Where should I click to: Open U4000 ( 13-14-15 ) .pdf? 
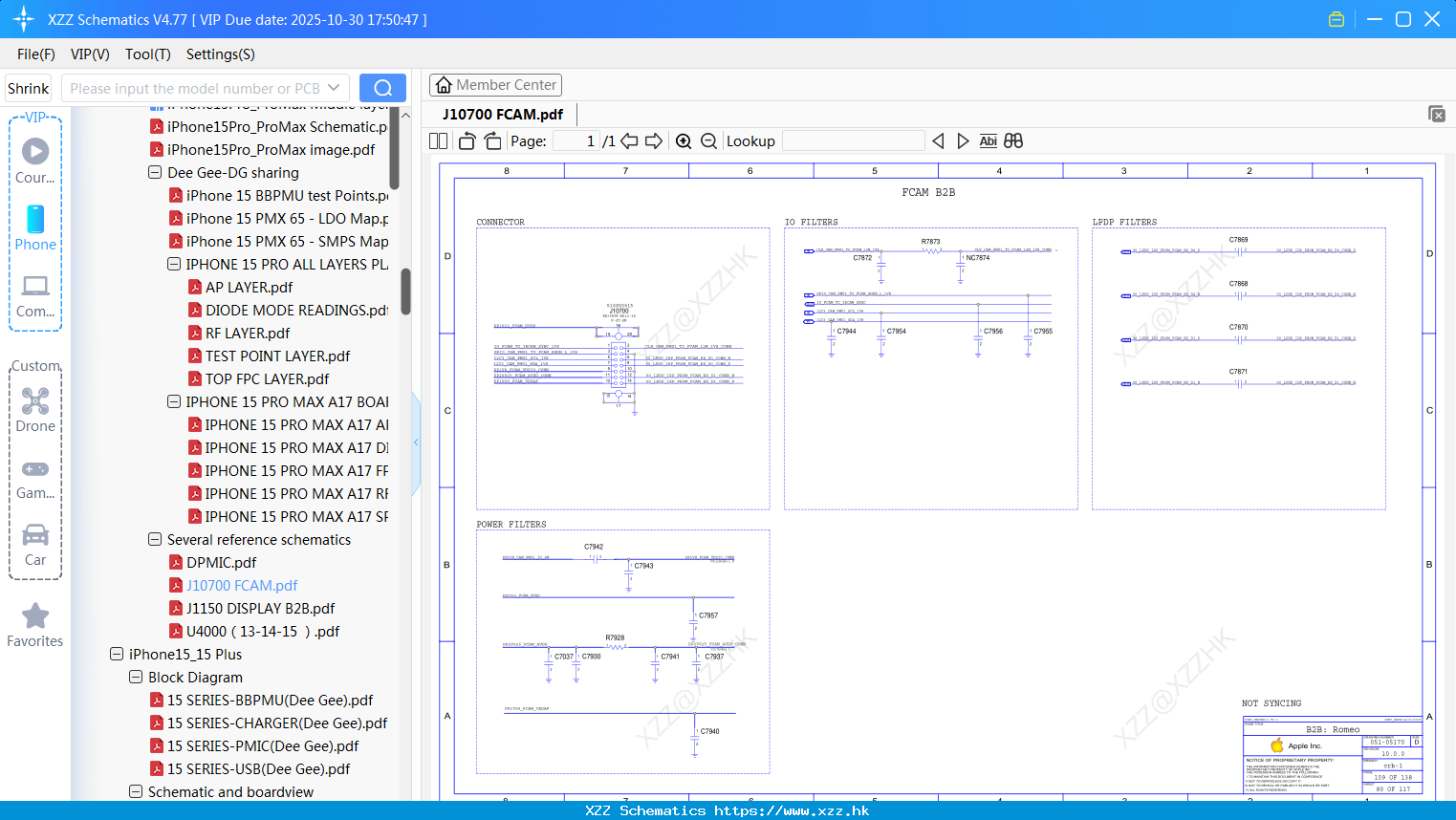(263, 631)
